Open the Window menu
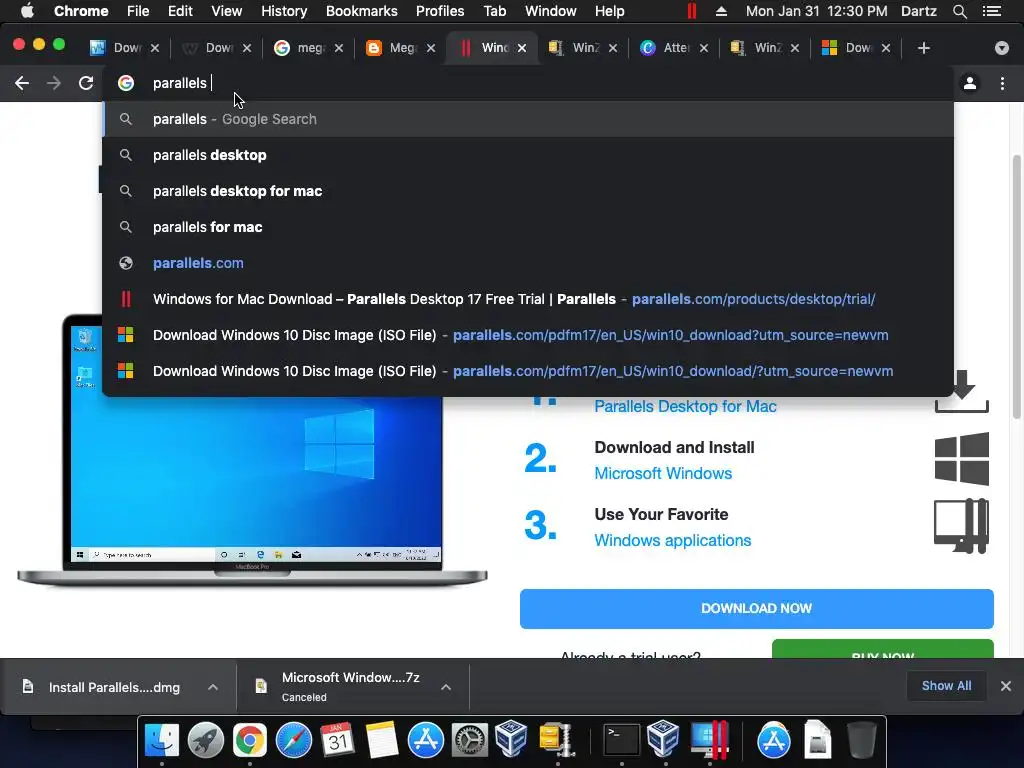The height and width of the screenshot is (768, 1024). pyautogui.click(x=551, y=11)
